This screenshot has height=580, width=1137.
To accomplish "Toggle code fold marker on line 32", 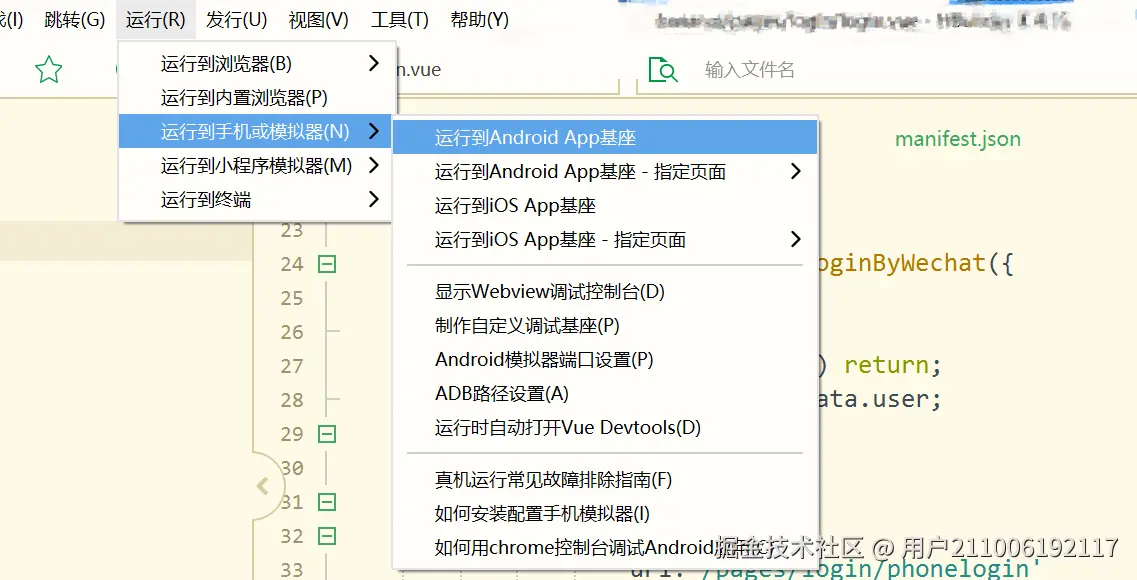I will pos(327,536).
